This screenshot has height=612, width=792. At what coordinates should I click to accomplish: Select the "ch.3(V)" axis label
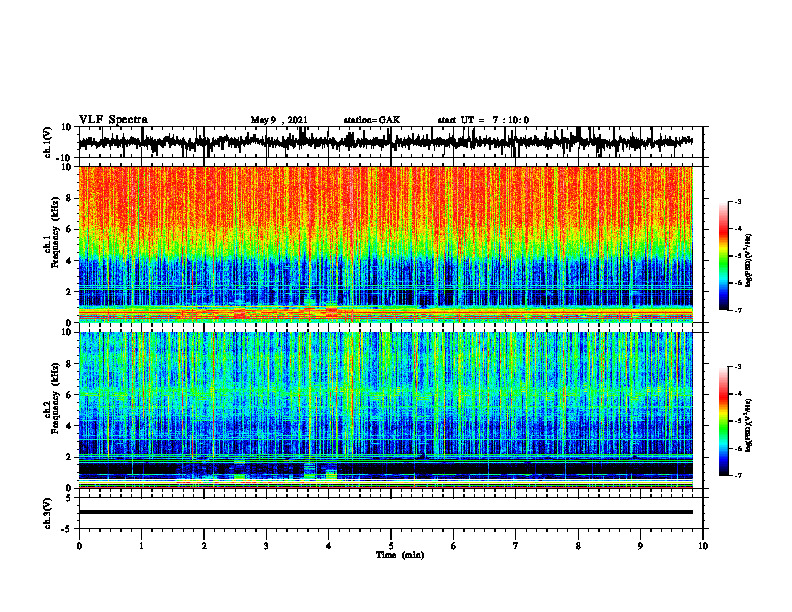48,514
